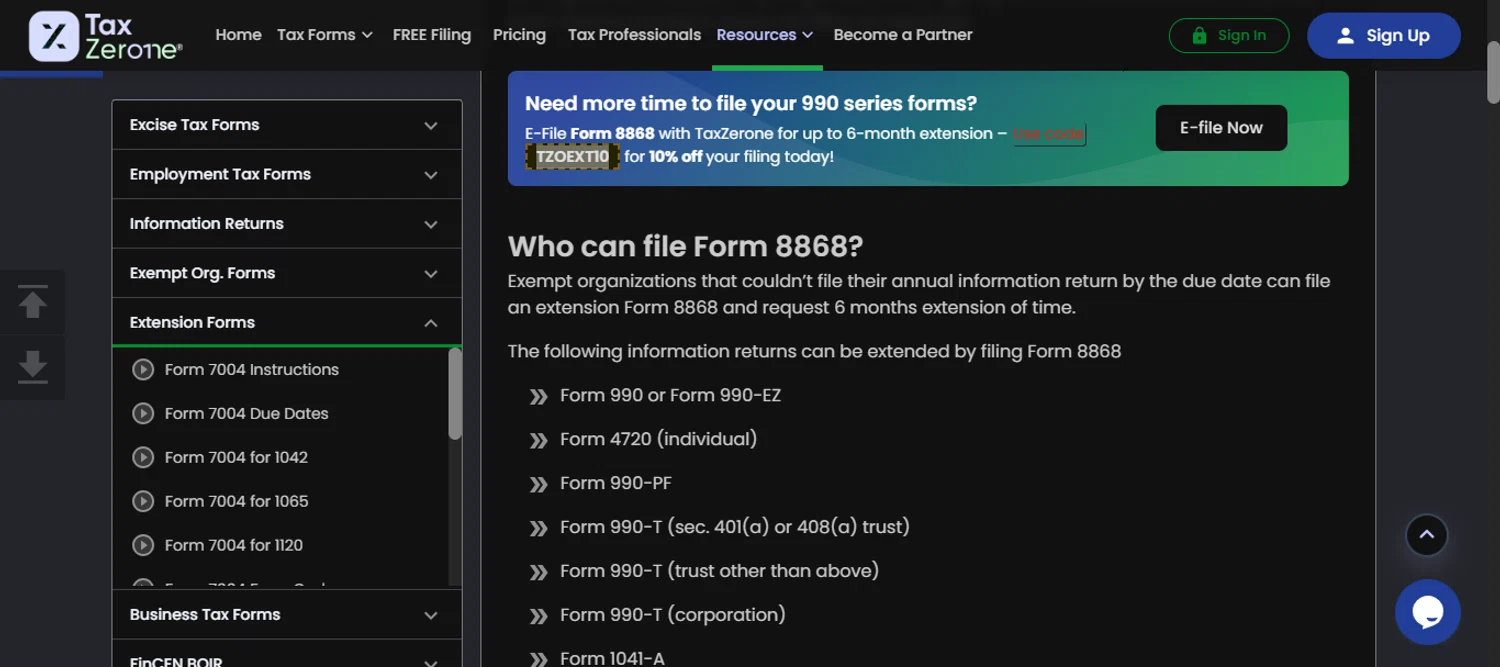Expand the Excise Tax Forms section
Screen dimensions: 1500x667
287,125
